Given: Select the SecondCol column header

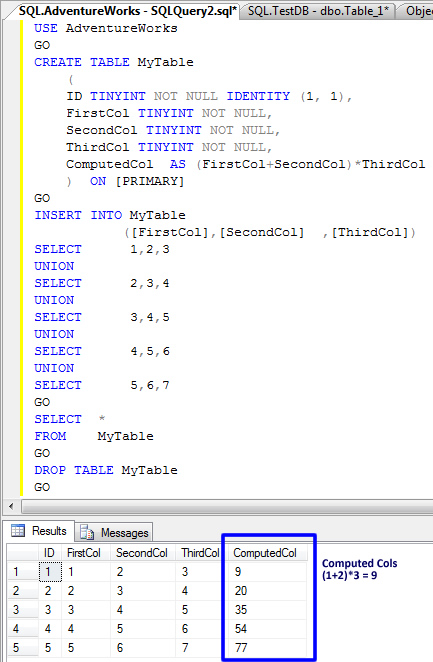Looking at the screenshot, I should tap(143, 553).
